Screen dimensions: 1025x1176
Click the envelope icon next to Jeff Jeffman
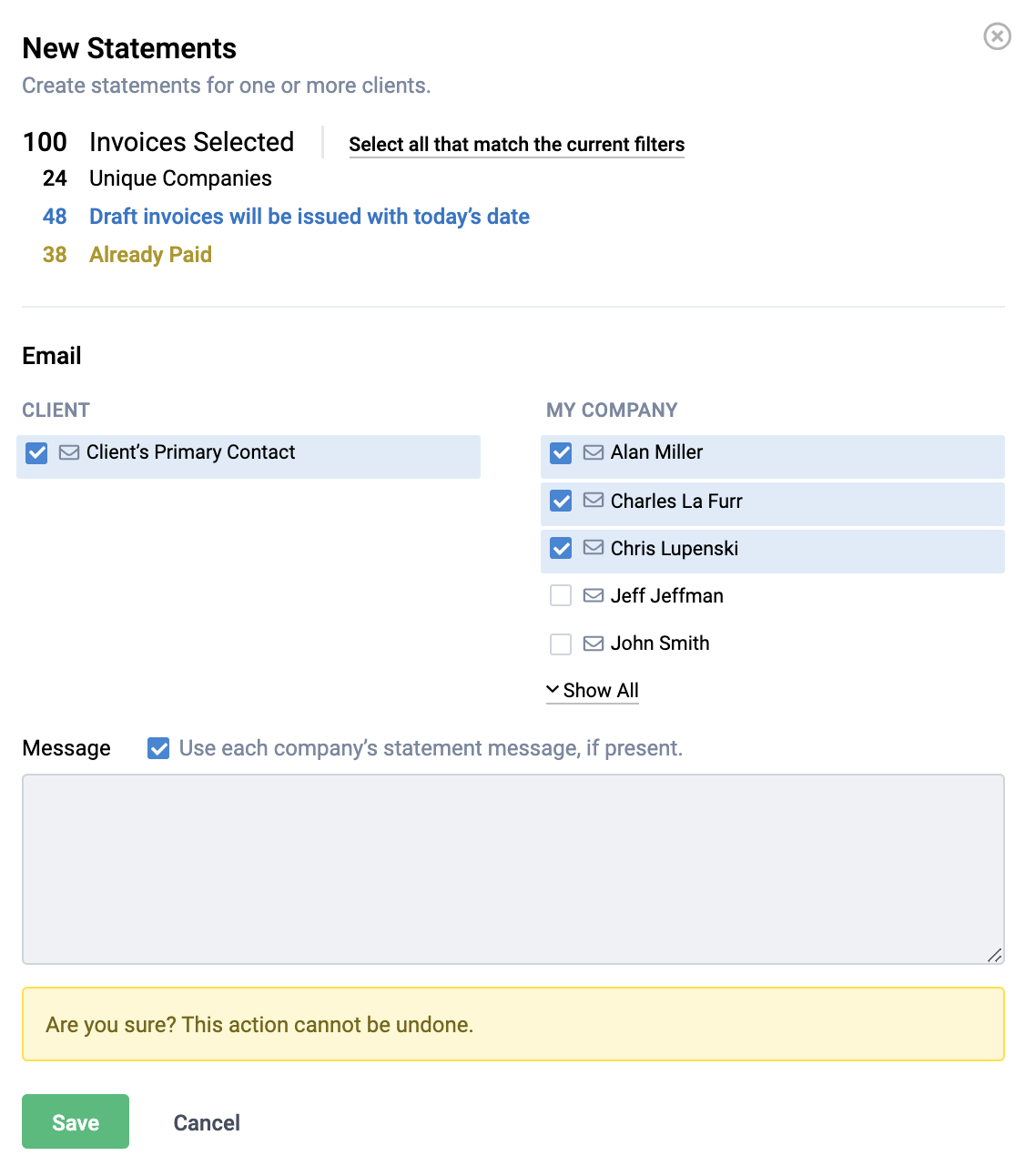(594, 595)
